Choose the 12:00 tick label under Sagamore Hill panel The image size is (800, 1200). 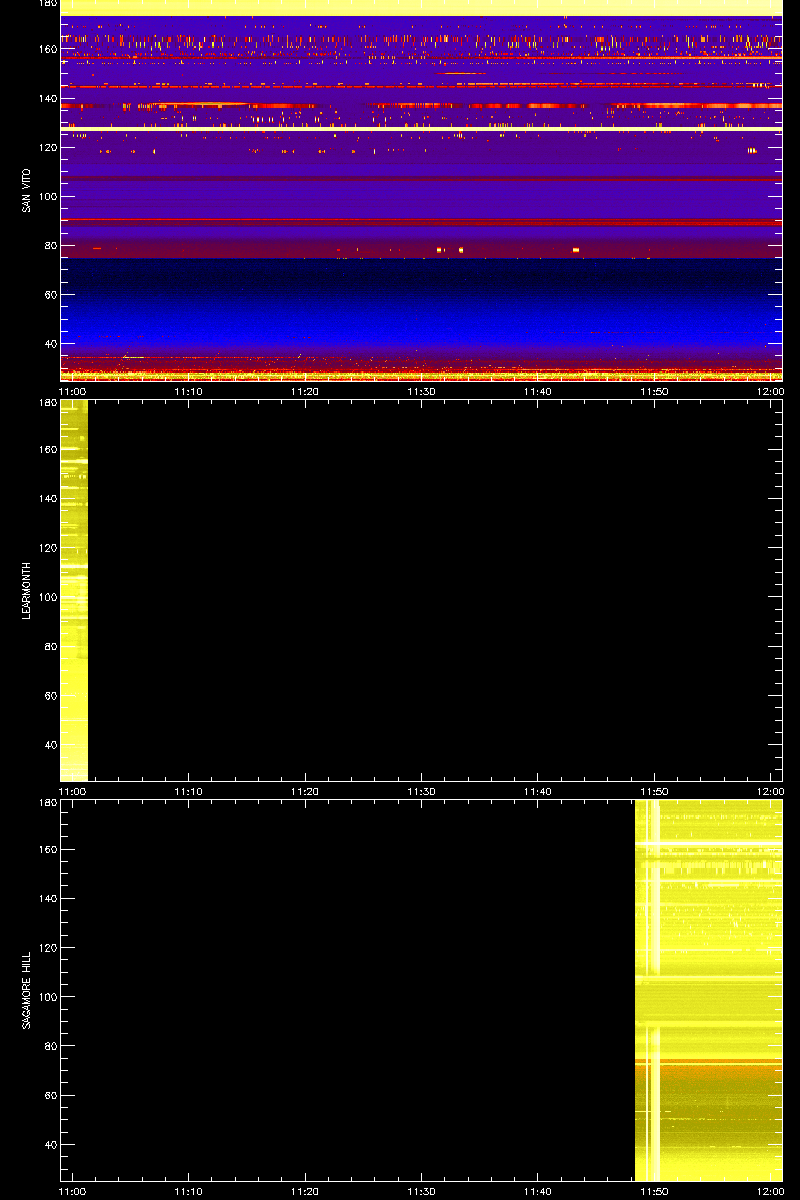[770, 1191]
